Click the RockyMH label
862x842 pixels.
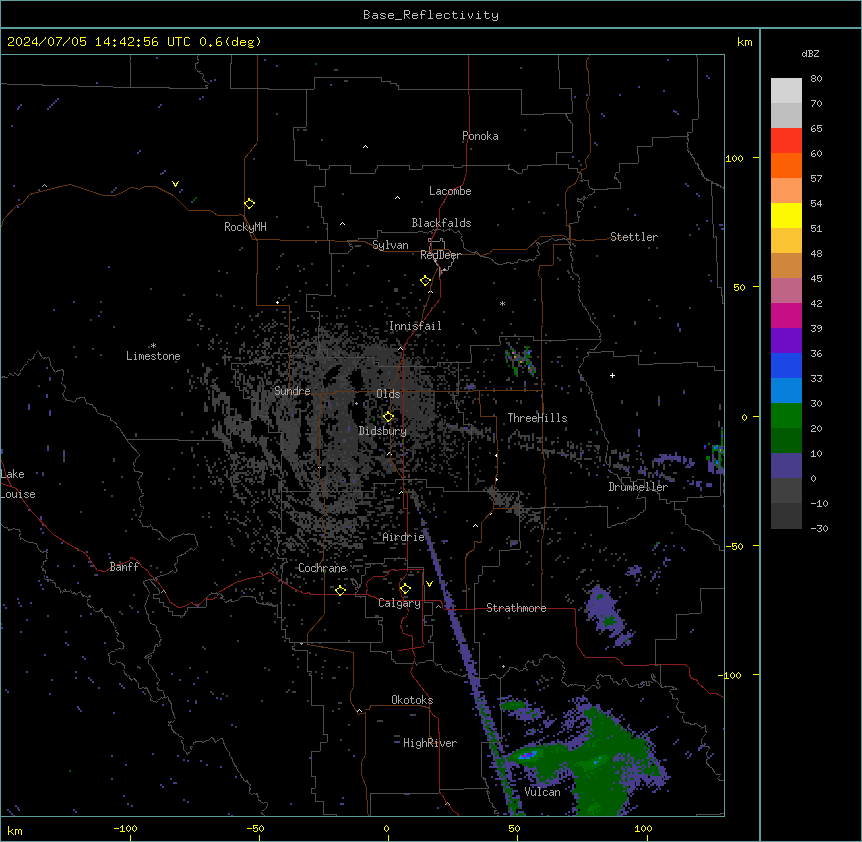tap(245, 227)
